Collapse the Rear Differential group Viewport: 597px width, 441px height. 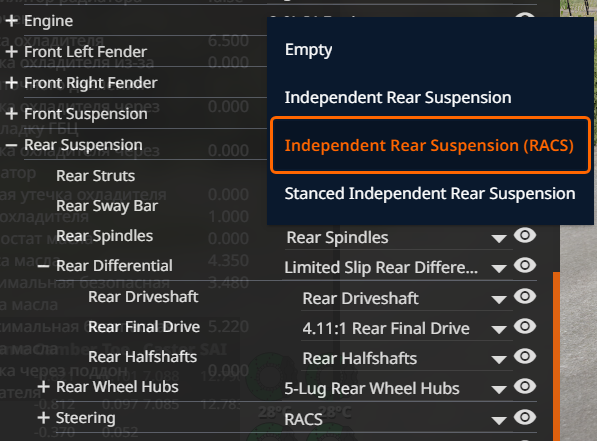(43, 266)
